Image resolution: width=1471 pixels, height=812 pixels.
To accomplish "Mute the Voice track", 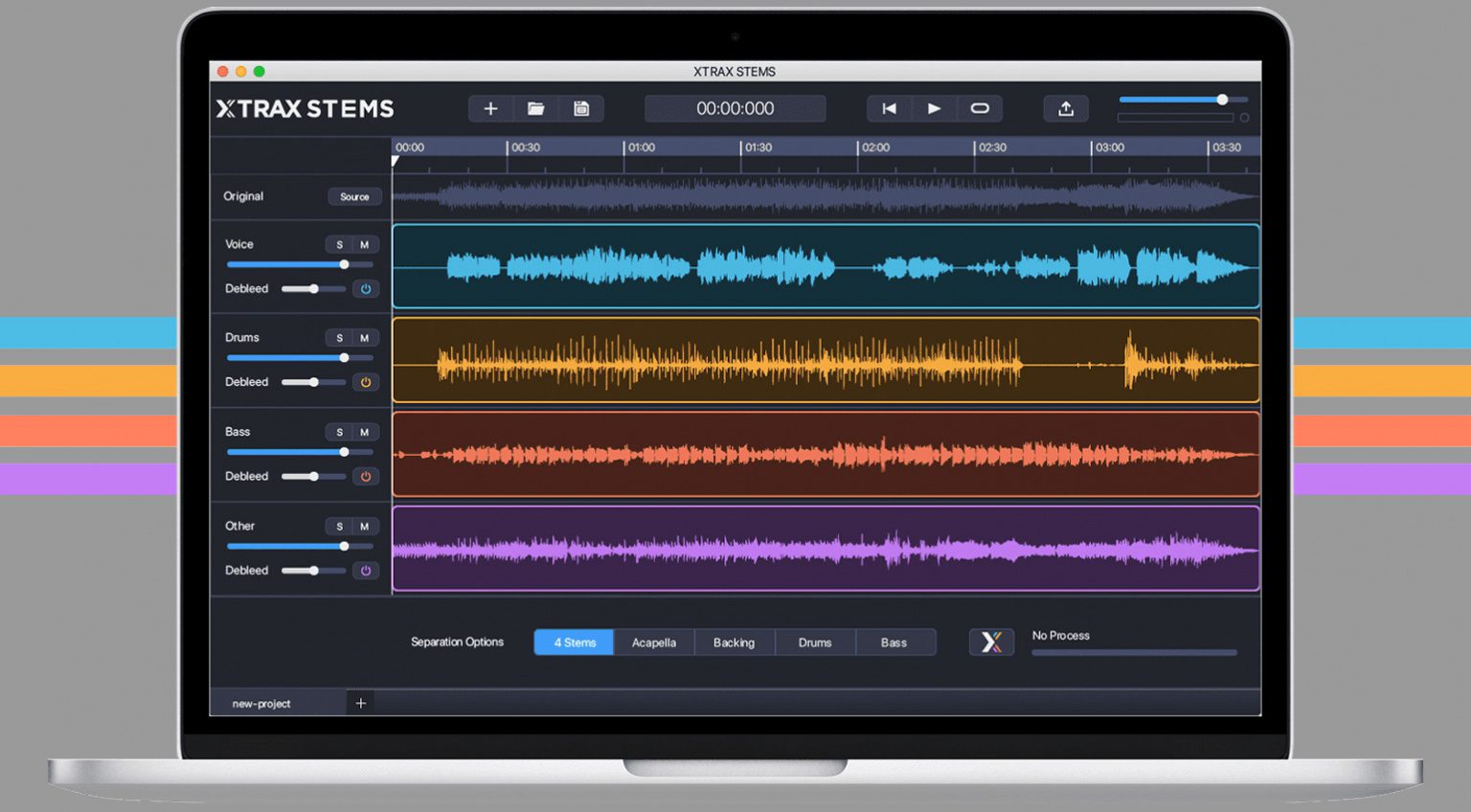I will [x=365, y=245].
